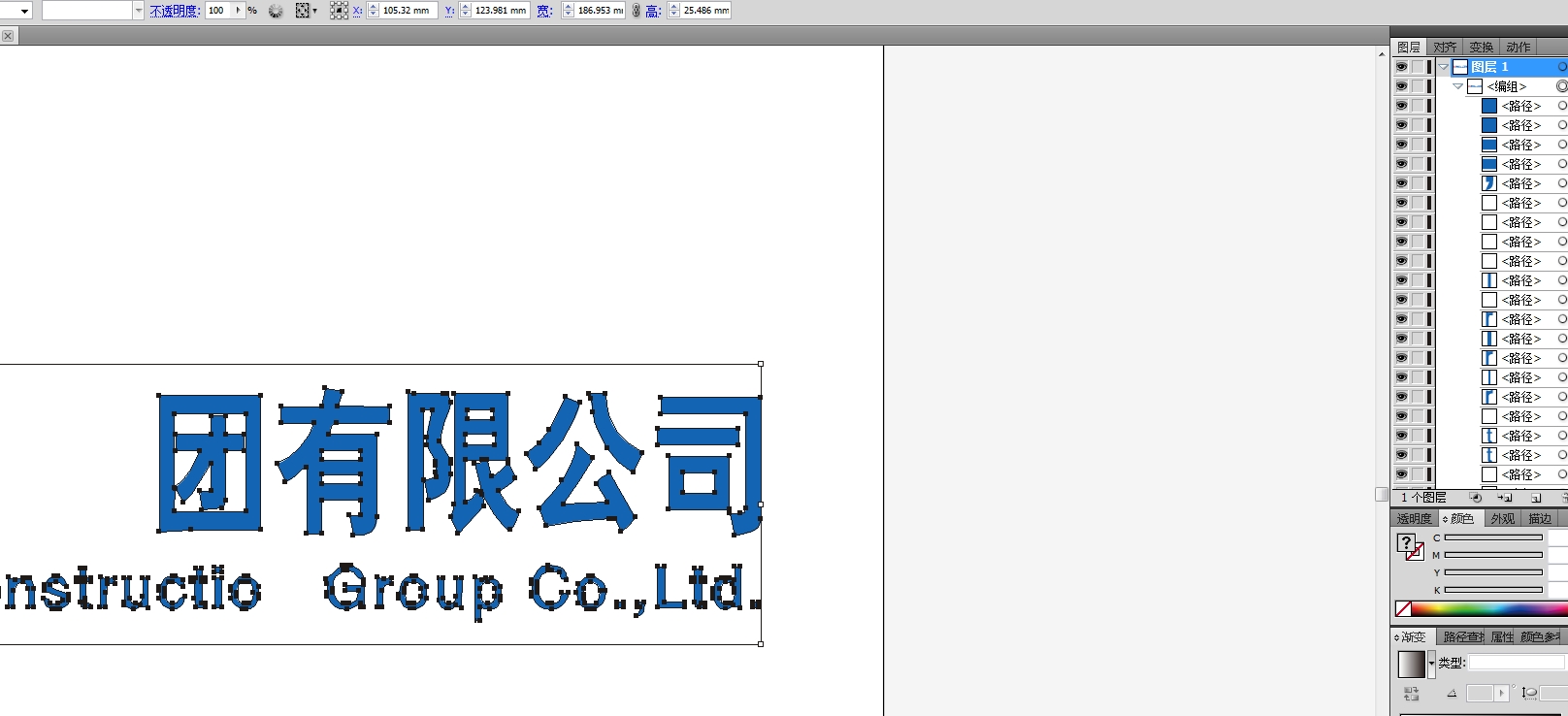Click the 宽 width label link
The width and height of the screenshot is (1568, 716).
point(544,11)
